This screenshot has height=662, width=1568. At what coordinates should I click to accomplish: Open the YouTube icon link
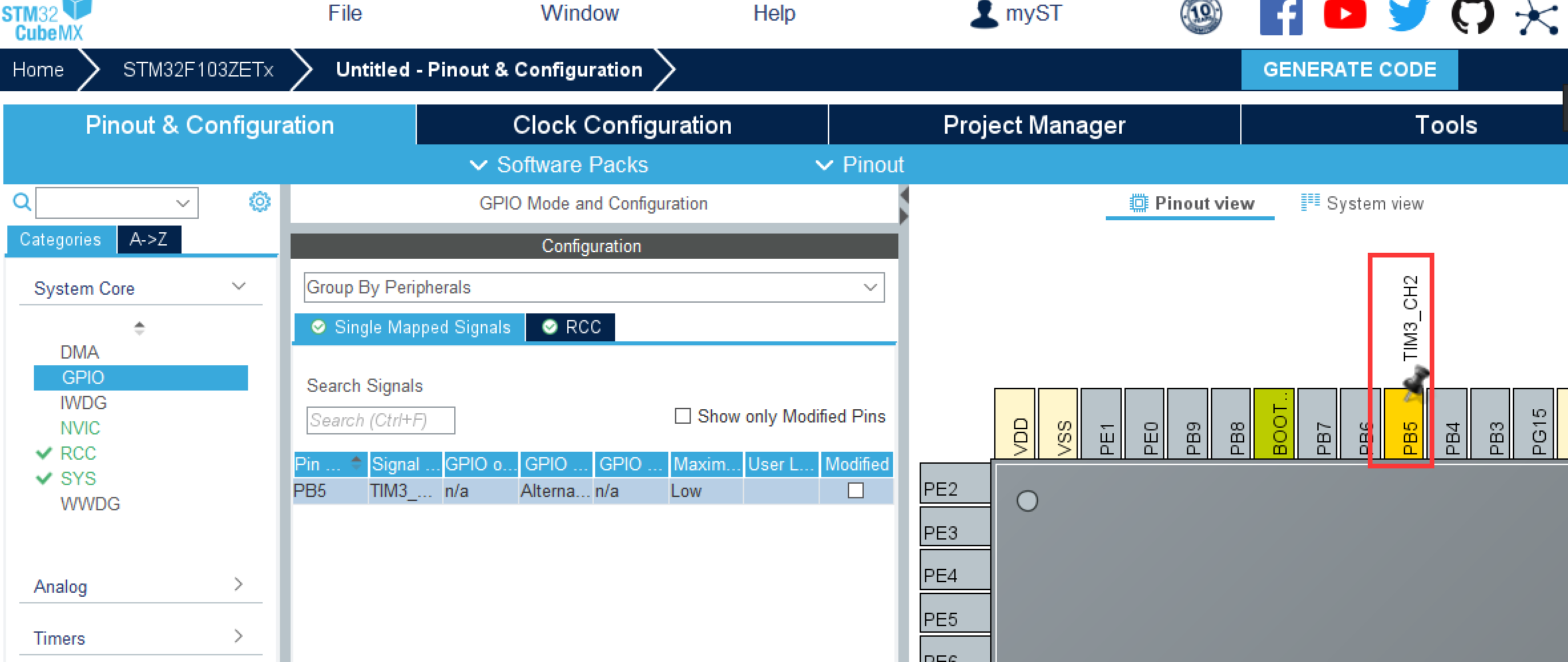coord(1345,14)
